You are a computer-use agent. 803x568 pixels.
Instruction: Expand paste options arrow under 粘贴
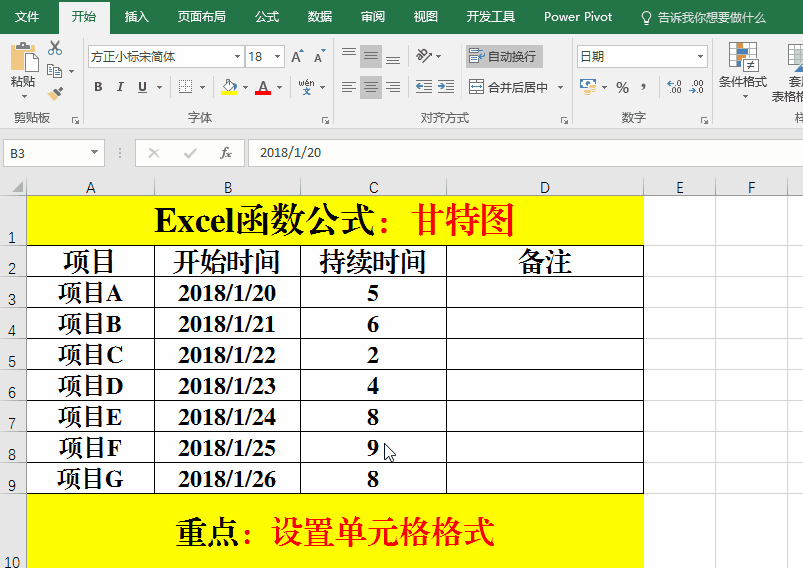(24, 96)
